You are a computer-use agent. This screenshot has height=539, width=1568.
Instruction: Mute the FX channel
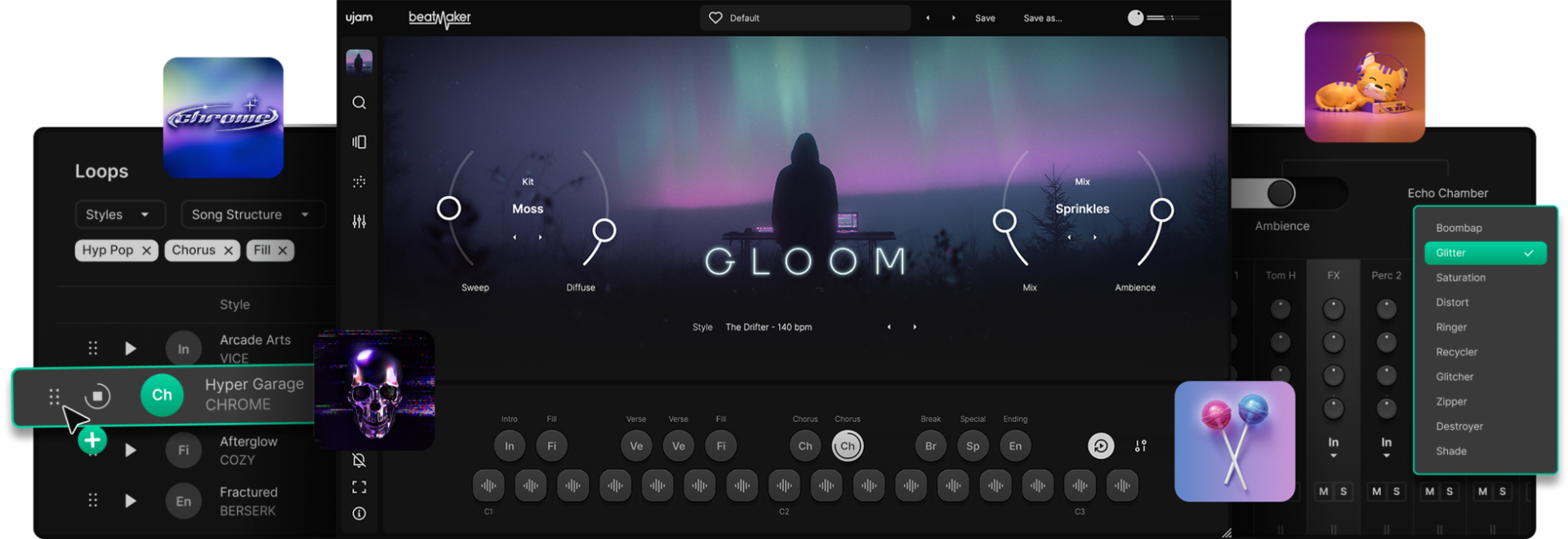pos(1324,492)
